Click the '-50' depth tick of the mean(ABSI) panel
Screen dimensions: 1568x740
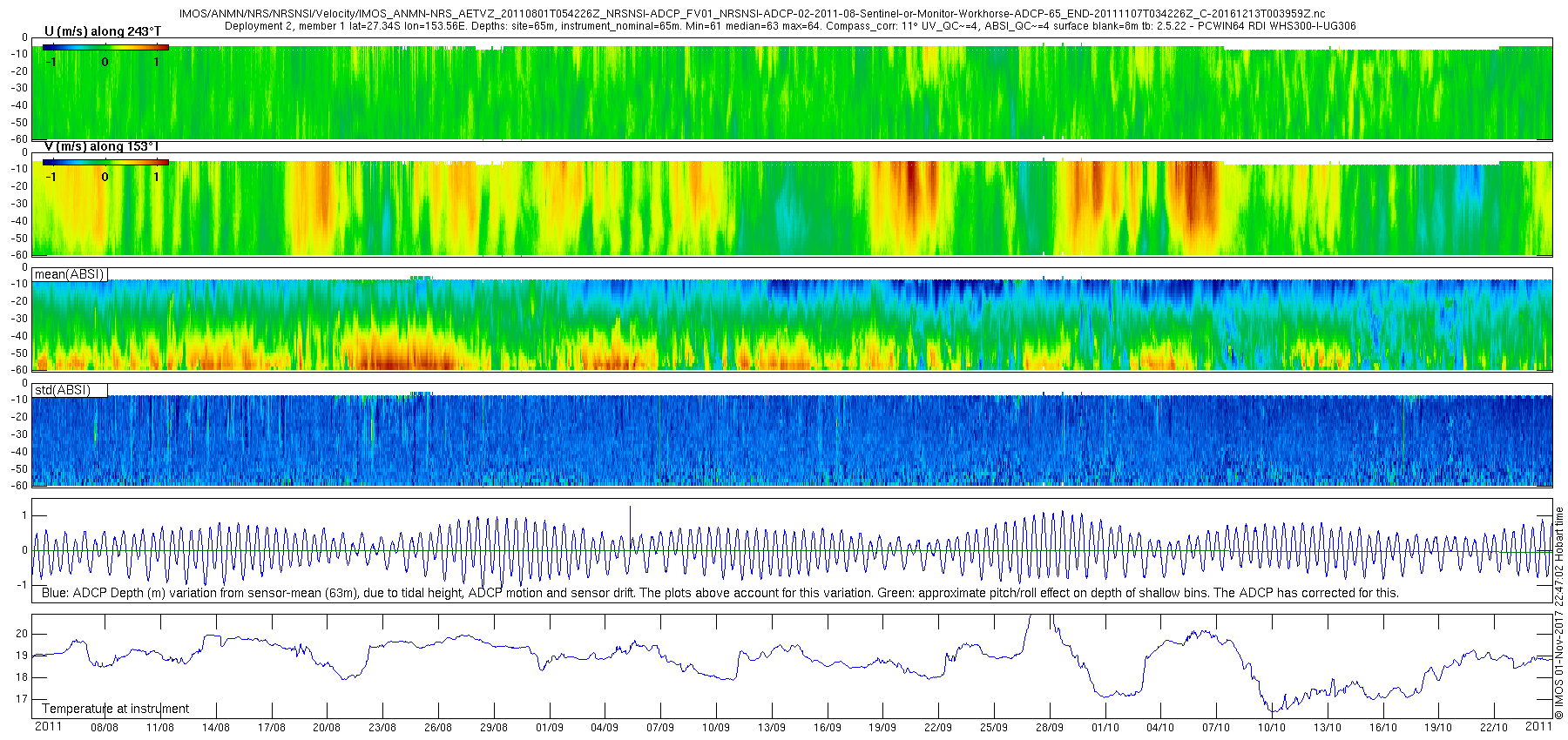click(x=19, y=353)
